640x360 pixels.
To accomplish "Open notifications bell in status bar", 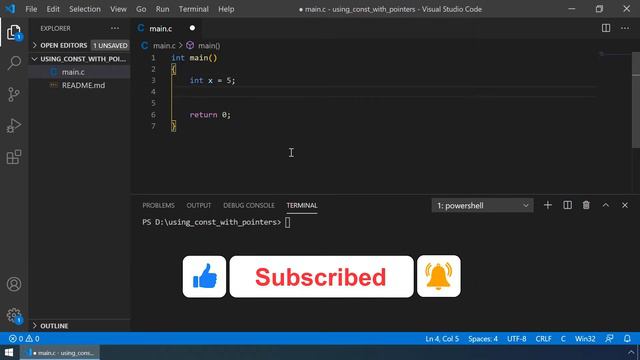I will [627, 339].
